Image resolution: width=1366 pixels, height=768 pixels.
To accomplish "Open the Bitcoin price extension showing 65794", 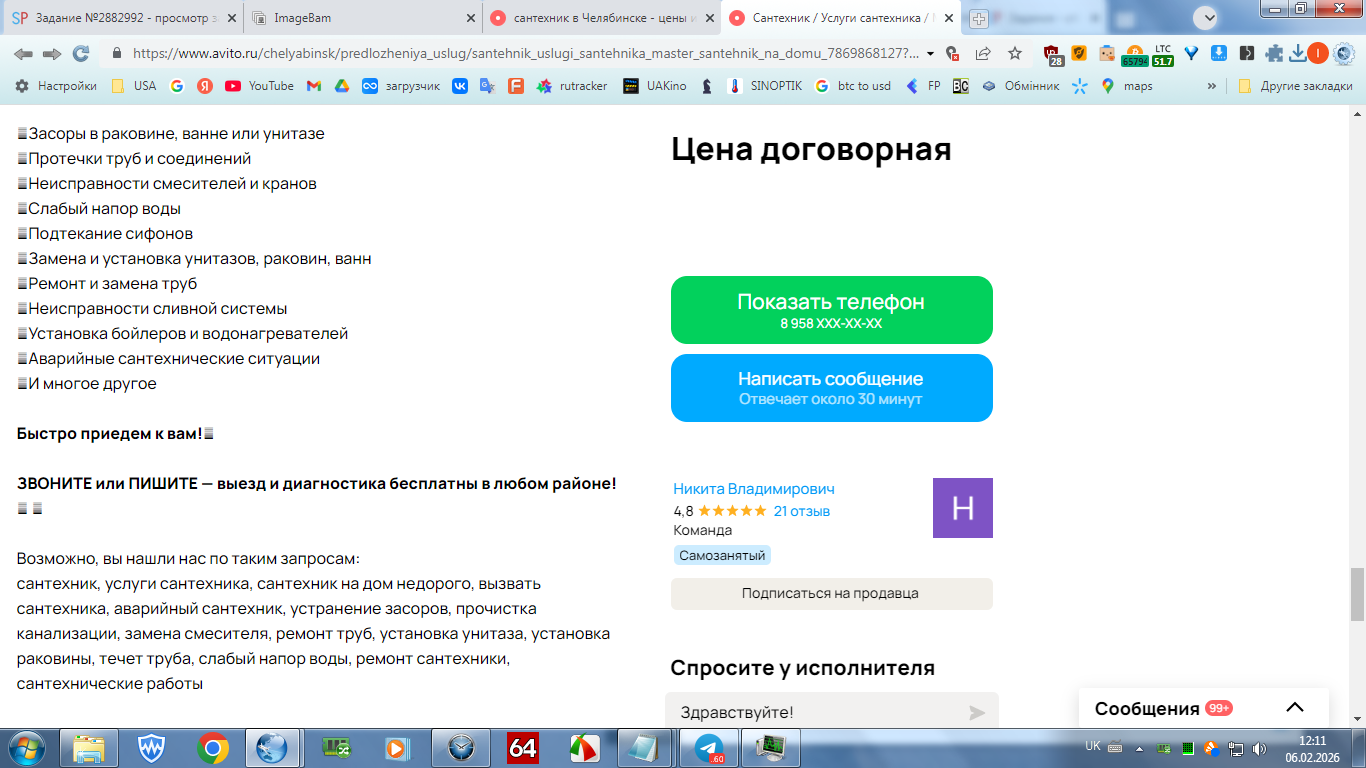I will 1134,55.
